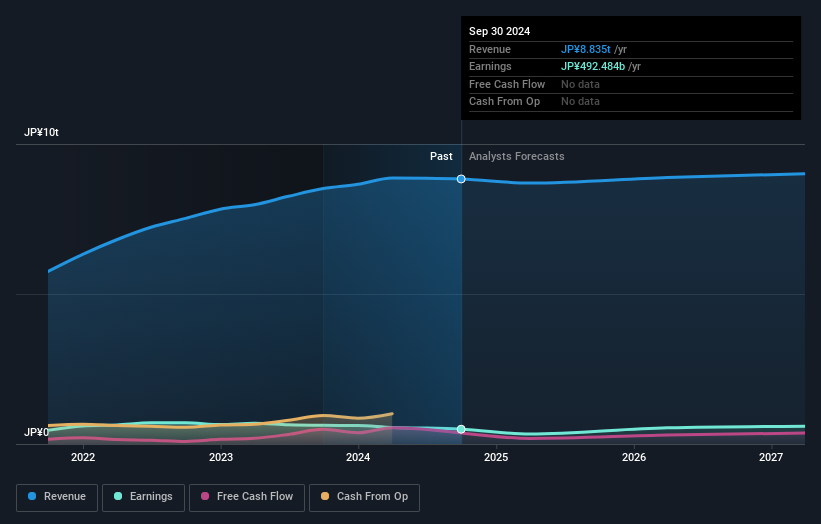
Task: Click the 2024 x-axis label
Action: [x=358, y=458]
